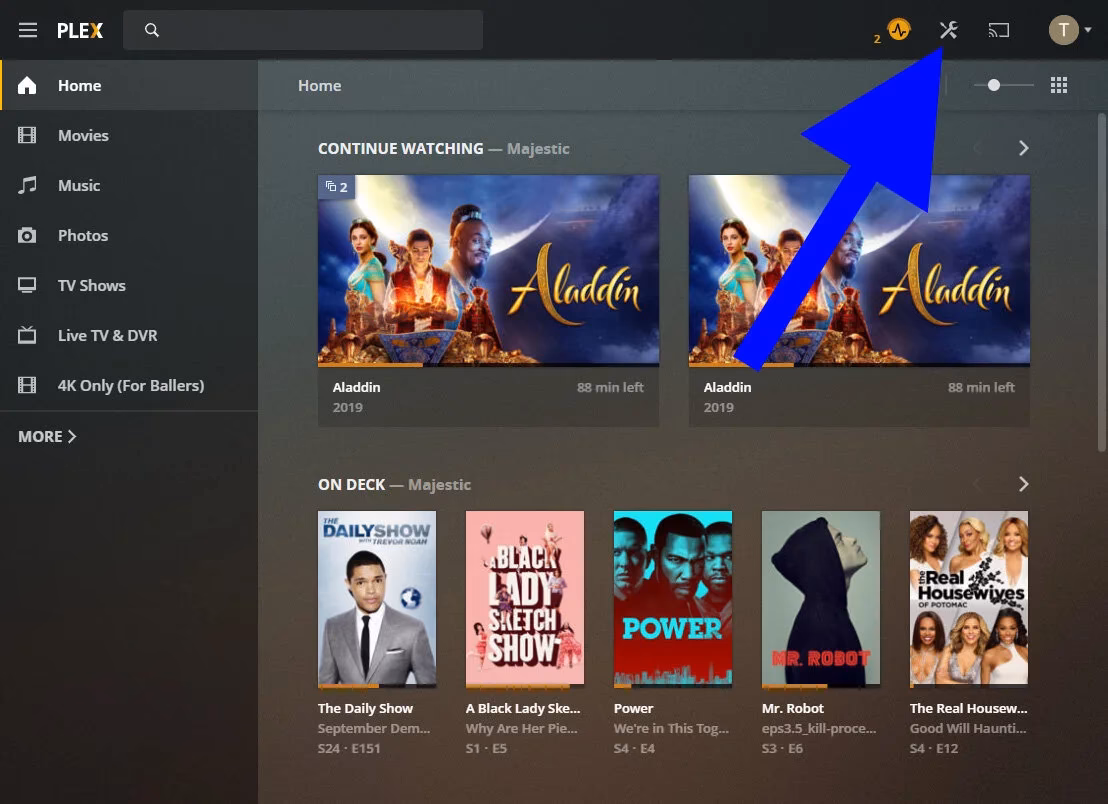The height and width of the screenshot is (804, 1108).
Task: View server activity alerts notification icon
Action: click(x=896, y=29)
